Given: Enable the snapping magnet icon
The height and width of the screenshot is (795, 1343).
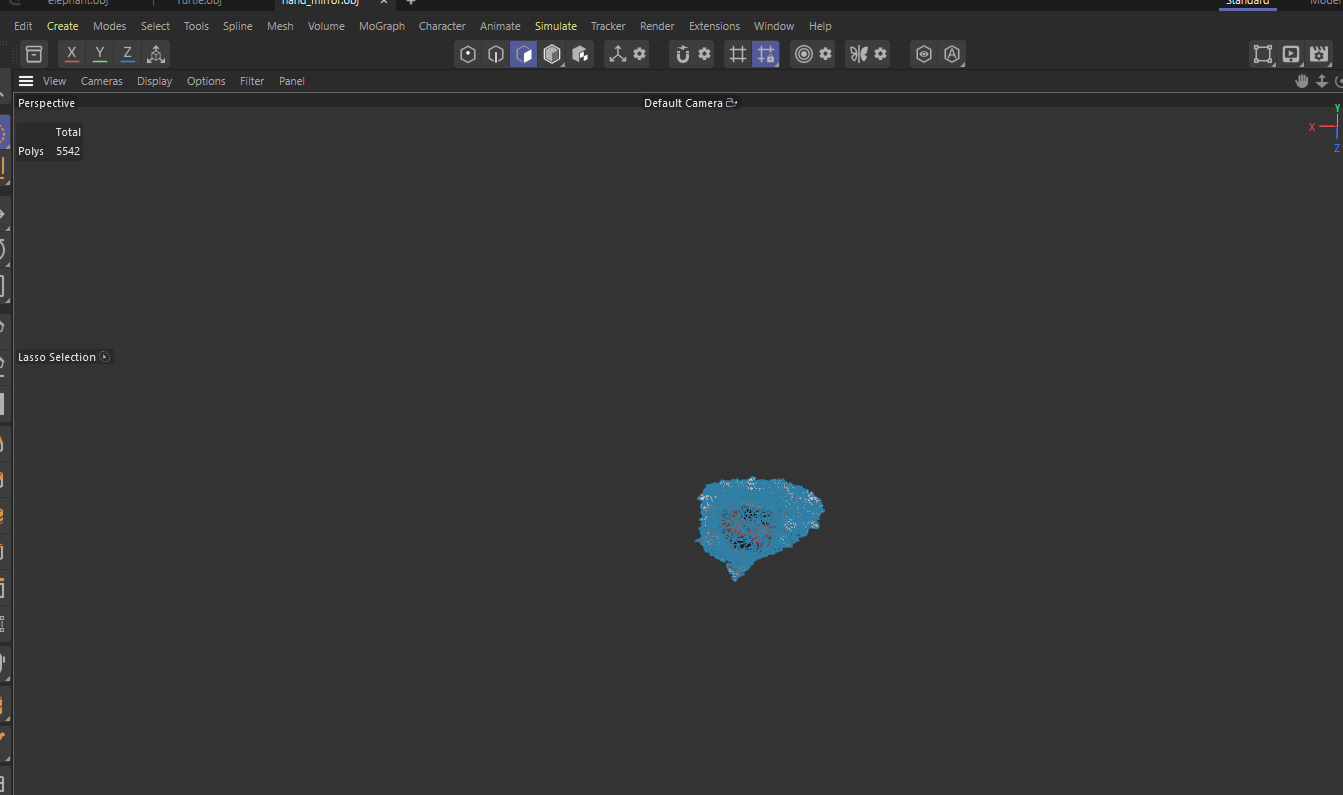Looking at the screenshot, I should pos(681,54).
